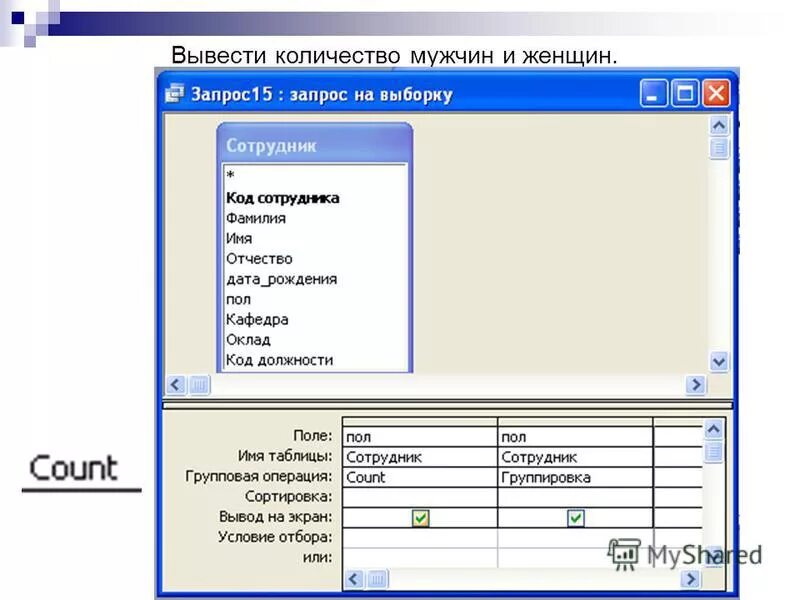Uncheck the first Вывод на экран checkbox

pos(420,516)
